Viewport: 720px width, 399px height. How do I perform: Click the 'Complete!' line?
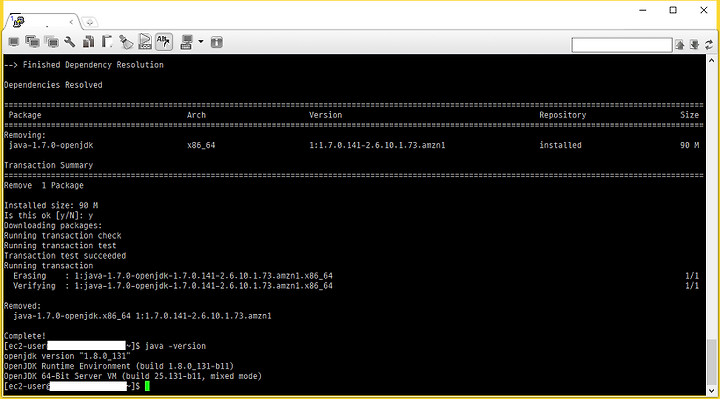(25, 336)
